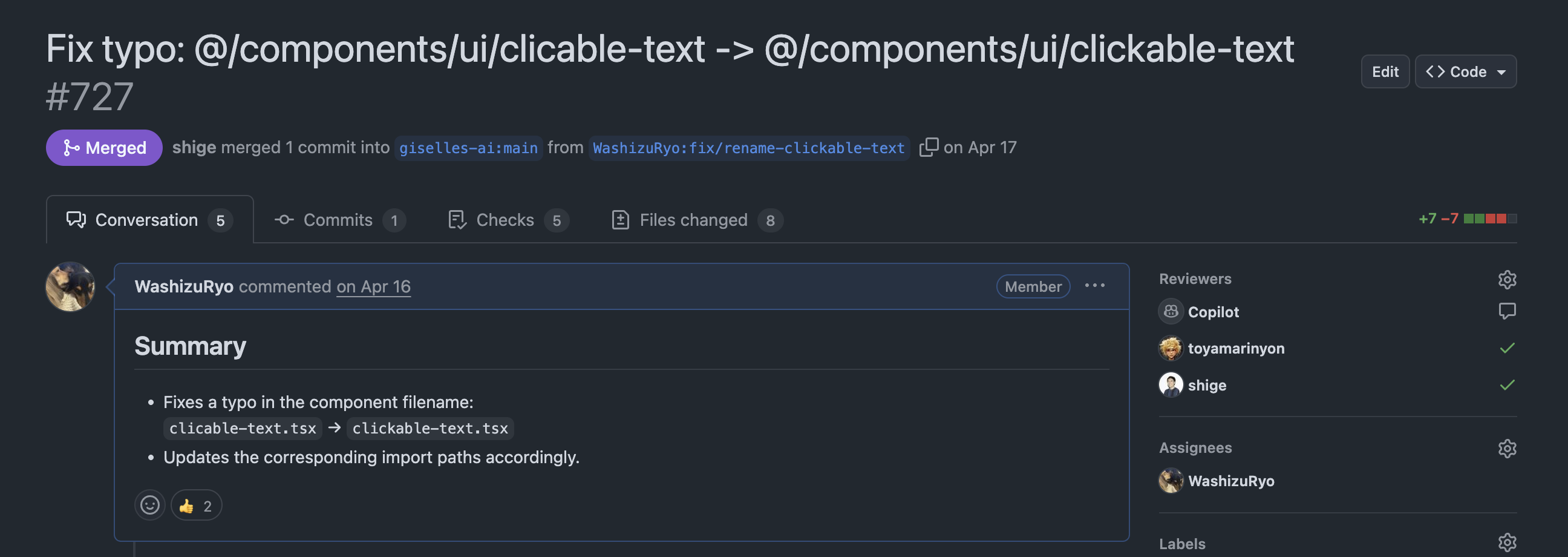Image resolution: width=1568 pixels, height=557 pixels.
Task: Click the green checkmark beside toyamarinyon
Action: (x=1506, y=348)
